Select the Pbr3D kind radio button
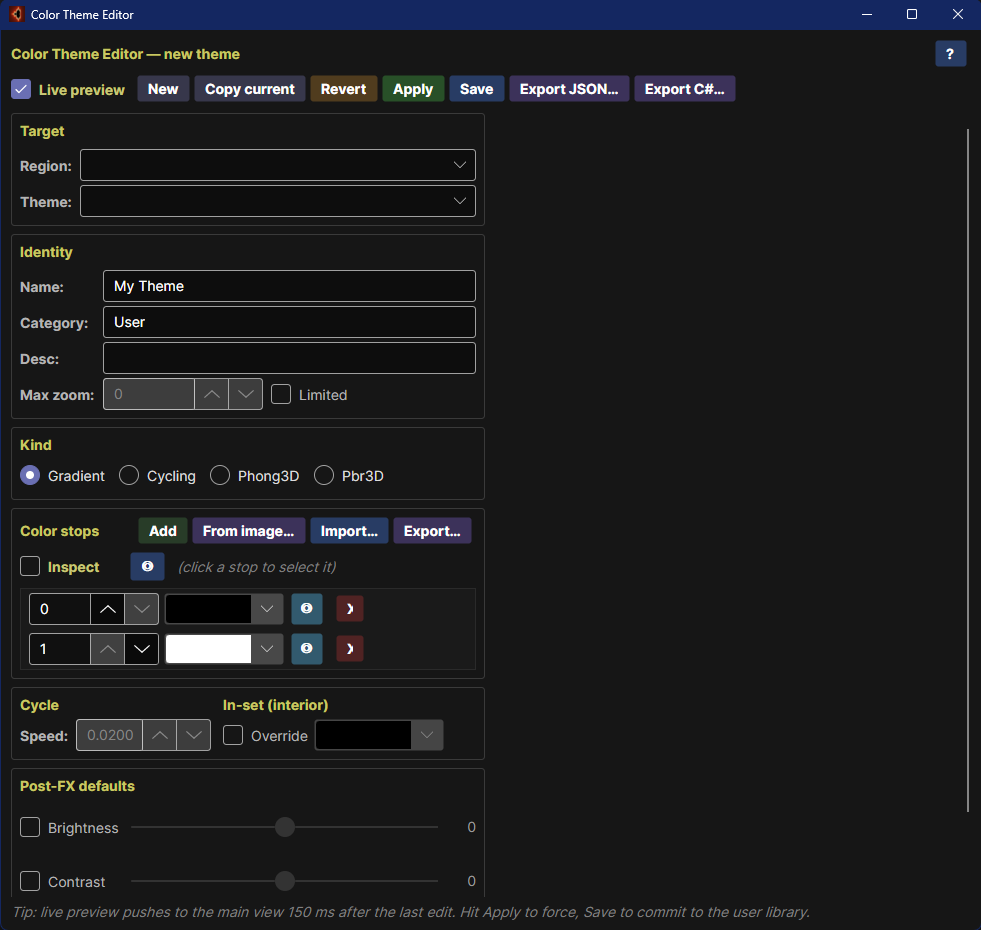Screen dimensions: 981x930 (323, 476)
